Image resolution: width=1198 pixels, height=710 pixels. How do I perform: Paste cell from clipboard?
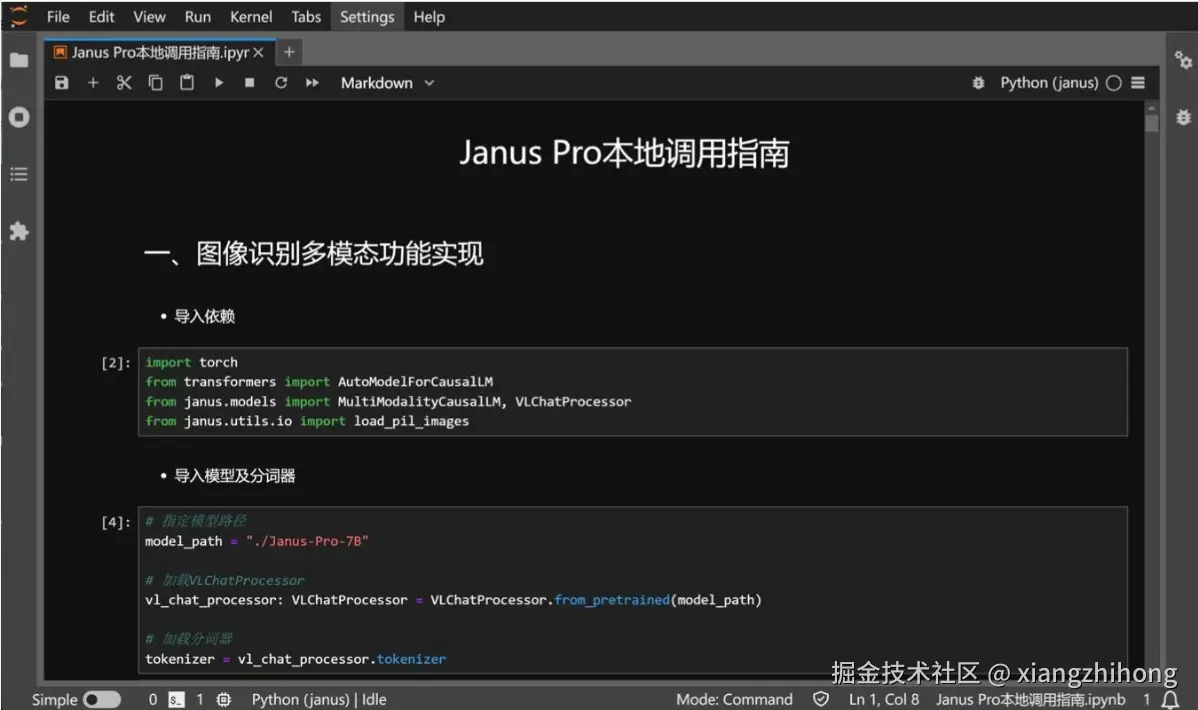coord(186,83)
